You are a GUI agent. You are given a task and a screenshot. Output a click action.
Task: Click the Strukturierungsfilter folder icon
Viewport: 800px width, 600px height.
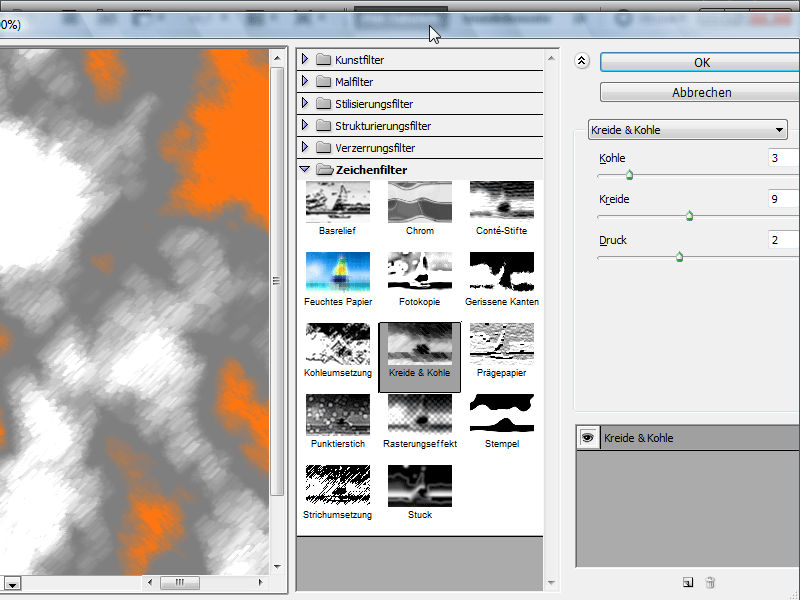click(323, 126)
